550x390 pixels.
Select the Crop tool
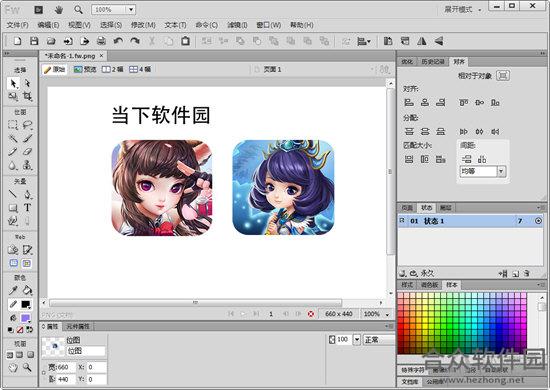(27, 96)
